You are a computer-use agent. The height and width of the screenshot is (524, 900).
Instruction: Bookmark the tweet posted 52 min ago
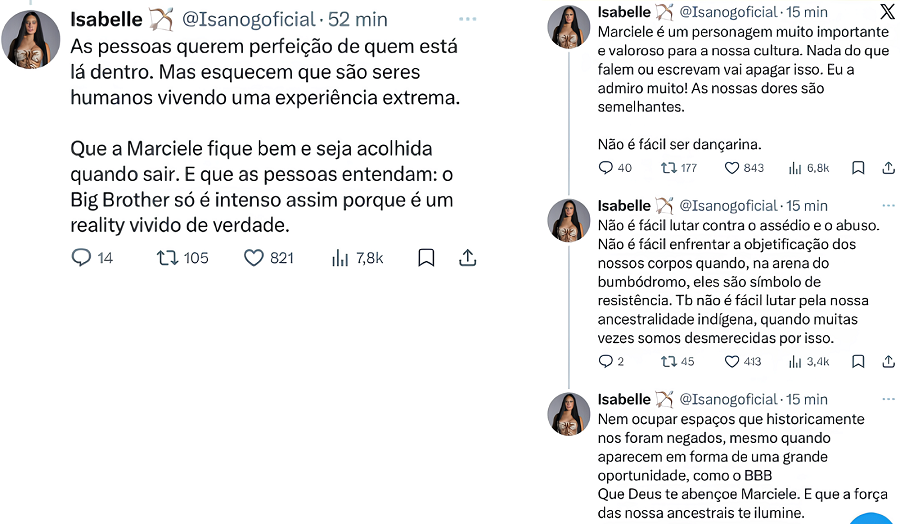[x=426, y=258]
